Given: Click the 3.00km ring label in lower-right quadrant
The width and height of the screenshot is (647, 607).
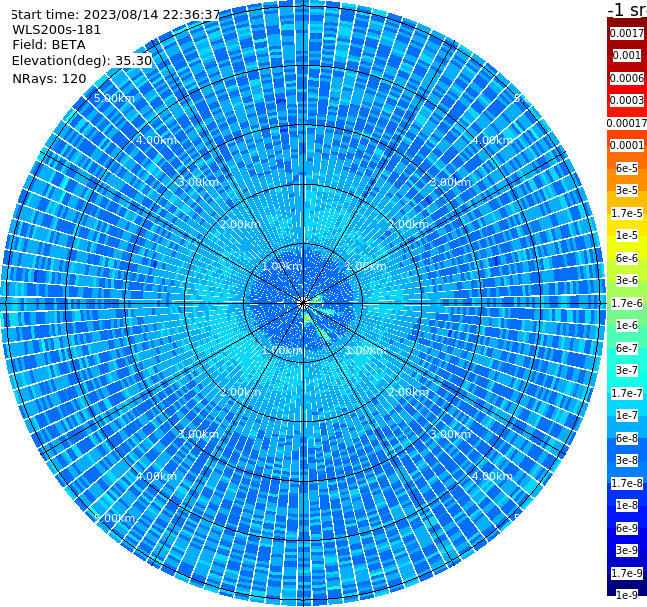Looking at the screenshot, I should click(x=450, y=434).
